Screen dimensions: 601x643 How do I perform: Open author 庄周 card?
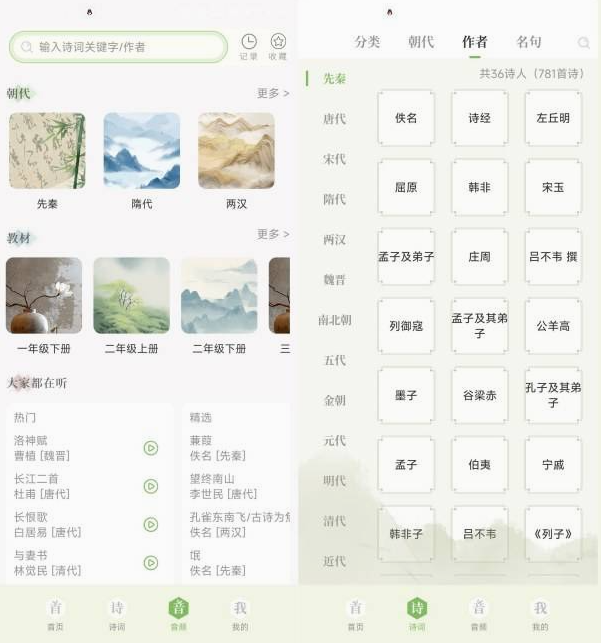coord(479,257)
